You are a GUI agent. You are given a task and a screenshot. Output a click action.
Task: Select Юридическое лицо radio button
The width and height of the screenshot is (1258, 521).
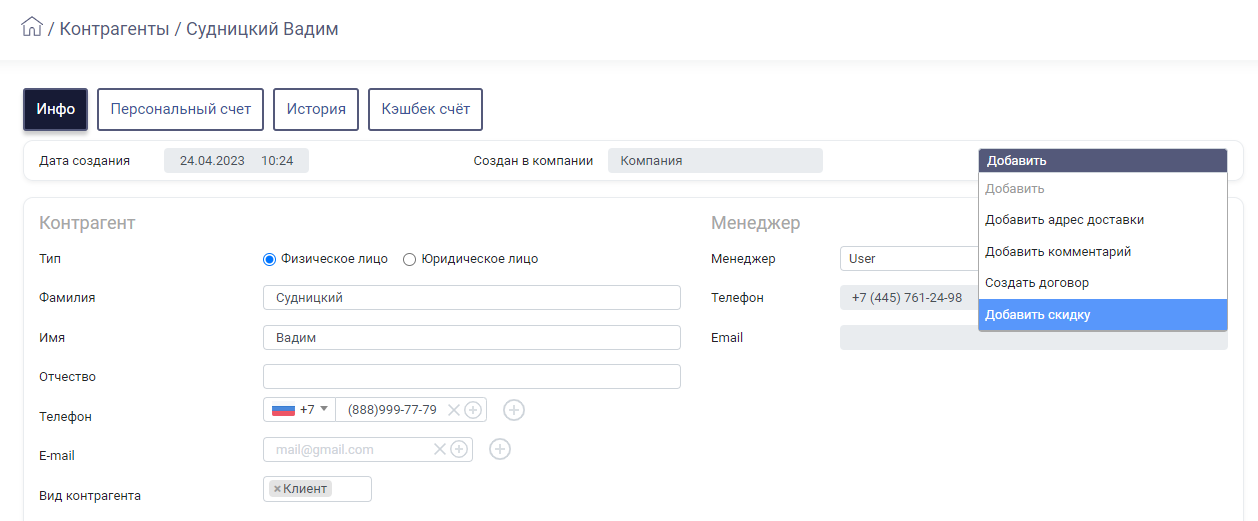(x=409, y=259)
